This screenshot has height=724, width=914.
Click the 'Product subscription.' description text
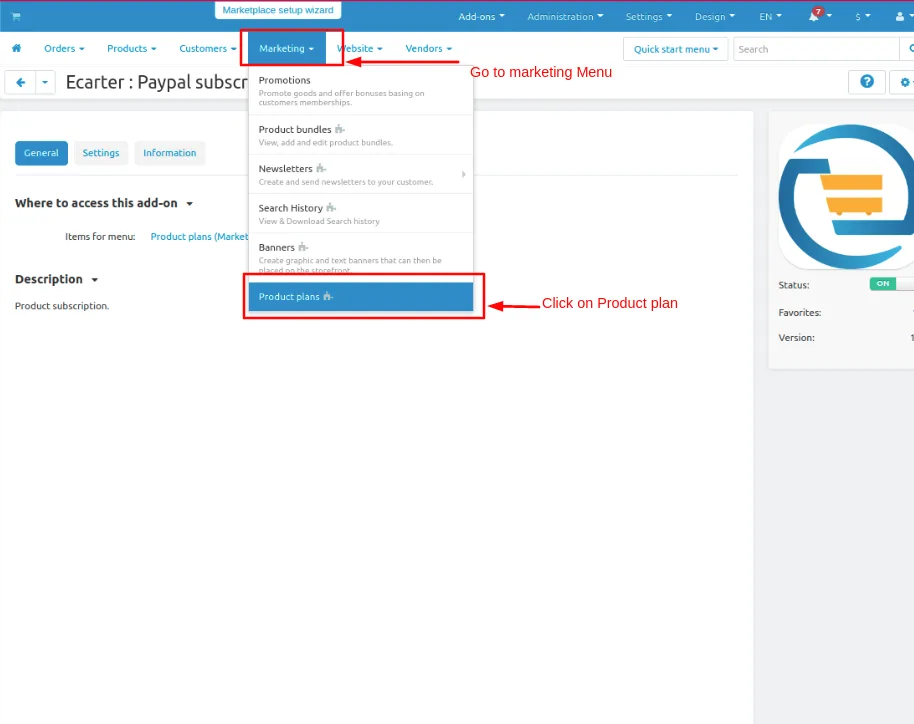[62, 305]
